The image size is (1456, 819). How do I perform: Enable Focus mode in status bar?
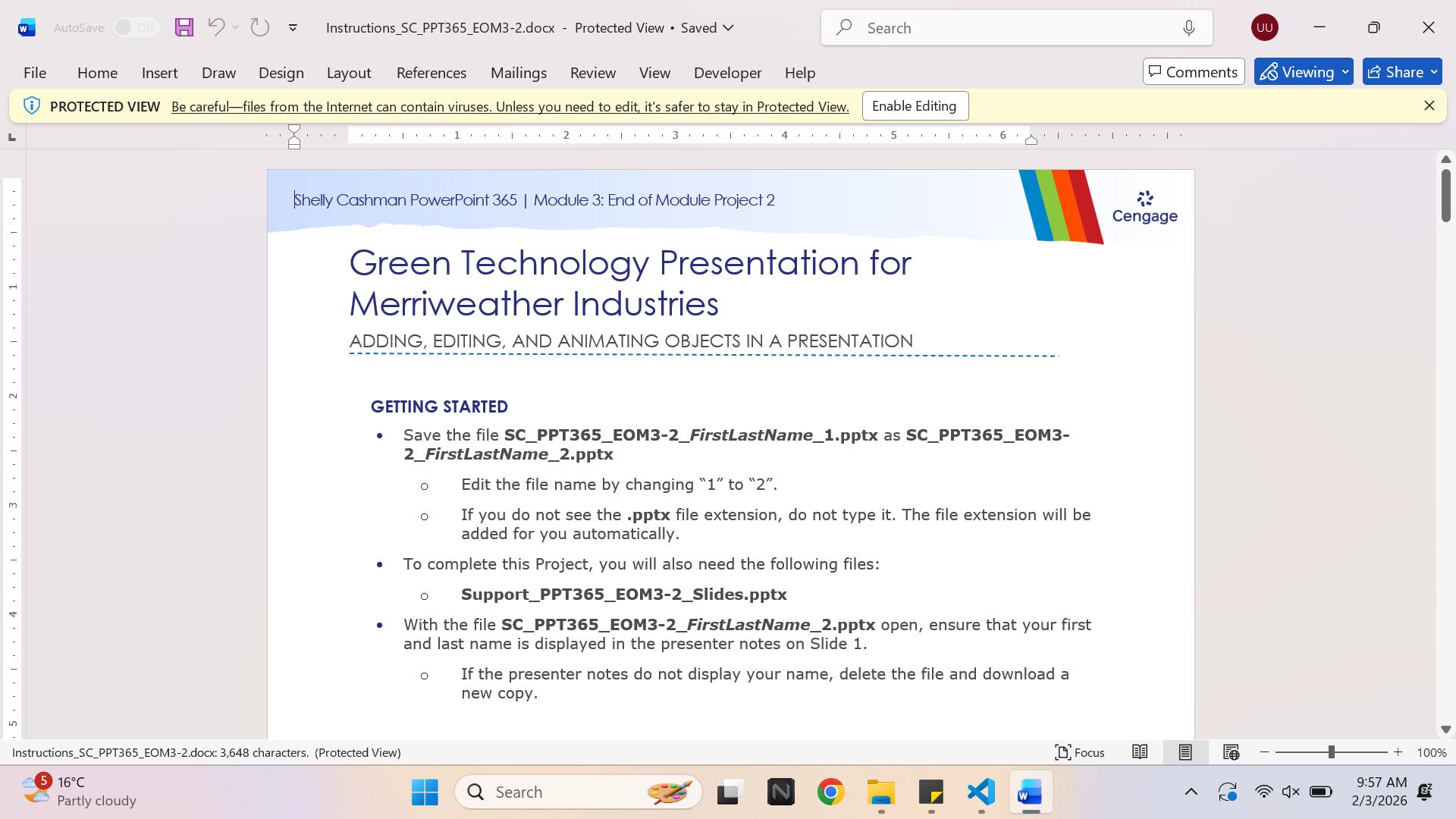(1080, 752)
